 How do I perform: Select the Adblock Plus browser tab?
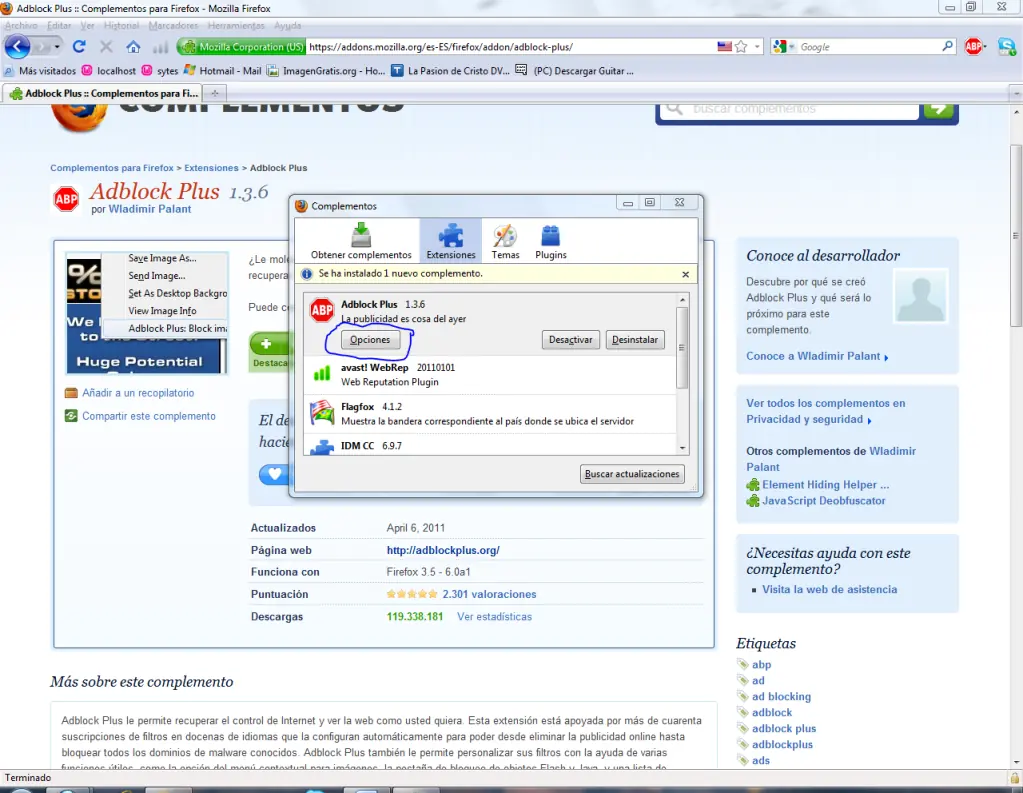(104, 93)
